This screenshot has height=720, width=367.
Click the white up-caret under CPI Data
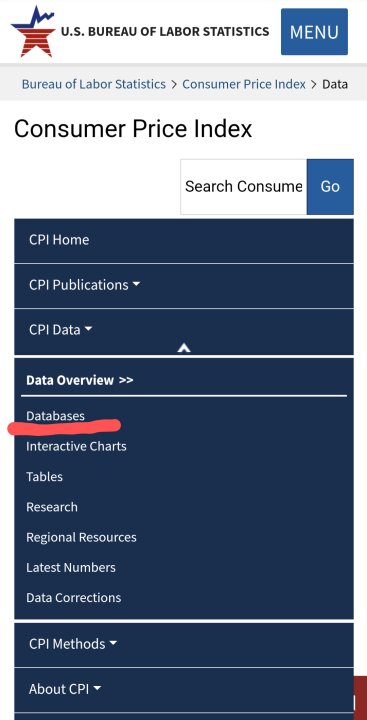(x=184, y=348)
